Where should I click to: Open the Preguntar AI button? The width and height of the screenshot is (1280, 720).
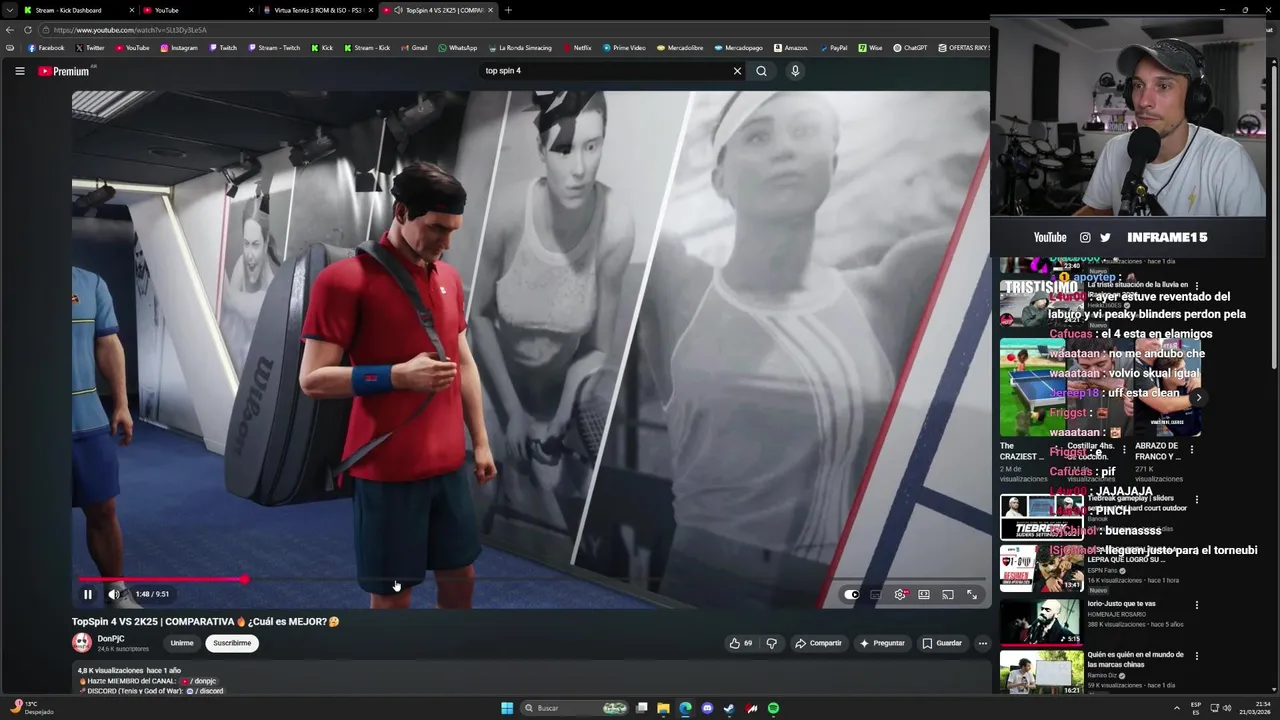[882, 643]
